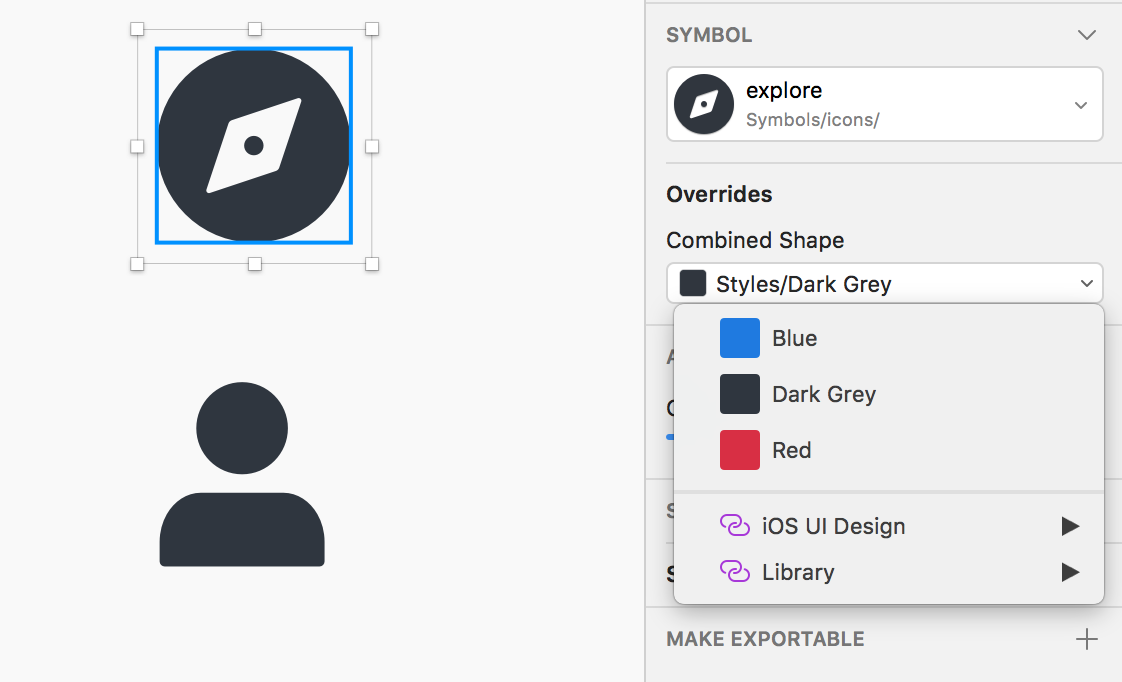1122x682 pixels.
Task: Click the plus icon next to Make Exportable
Action: (x=1087, y=638)
